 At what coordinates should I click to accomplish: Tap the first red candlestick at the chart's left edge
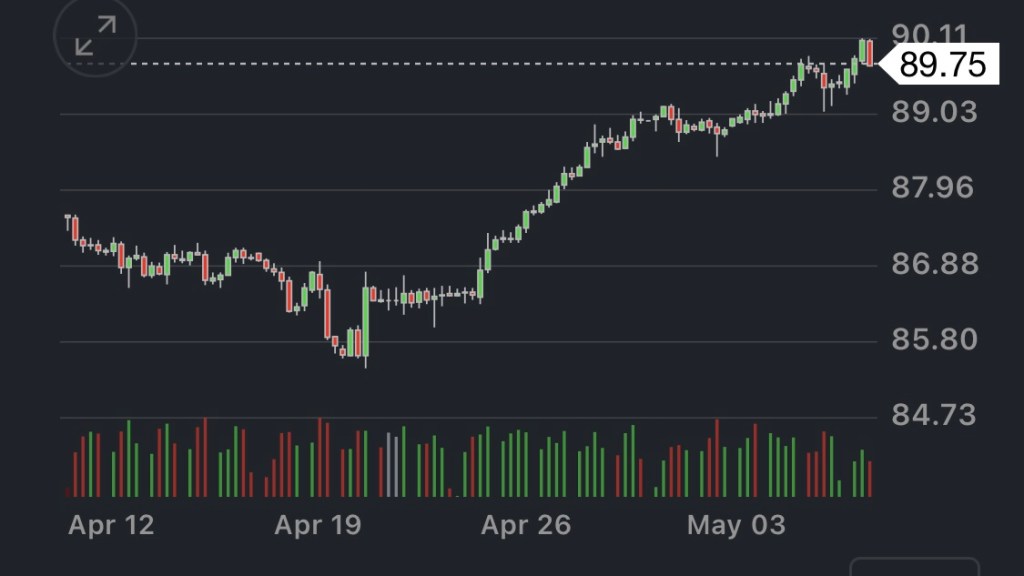coord(74,228)
